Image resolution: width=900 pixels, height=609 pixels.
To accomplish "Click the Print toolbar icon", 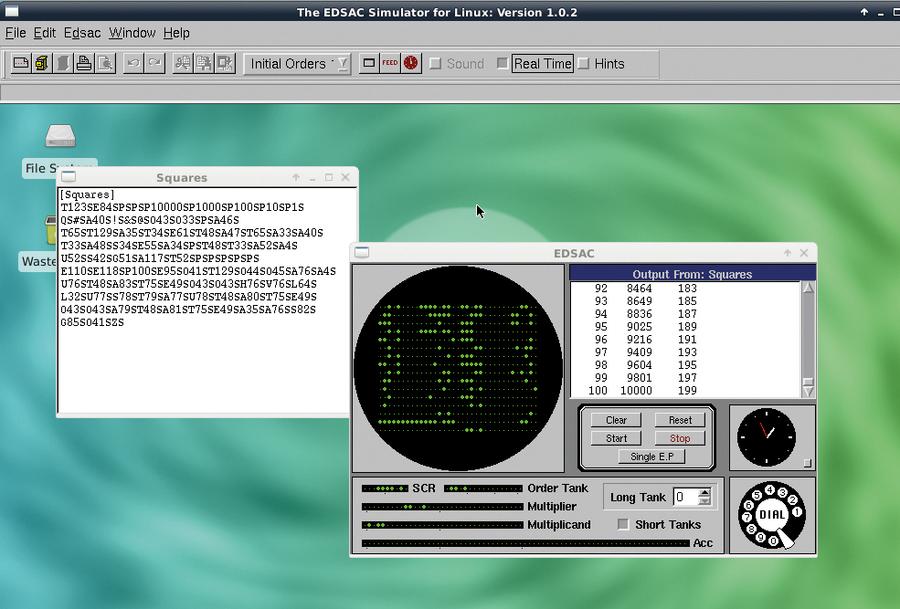I will pyautogui.click(x=84, y=63).
